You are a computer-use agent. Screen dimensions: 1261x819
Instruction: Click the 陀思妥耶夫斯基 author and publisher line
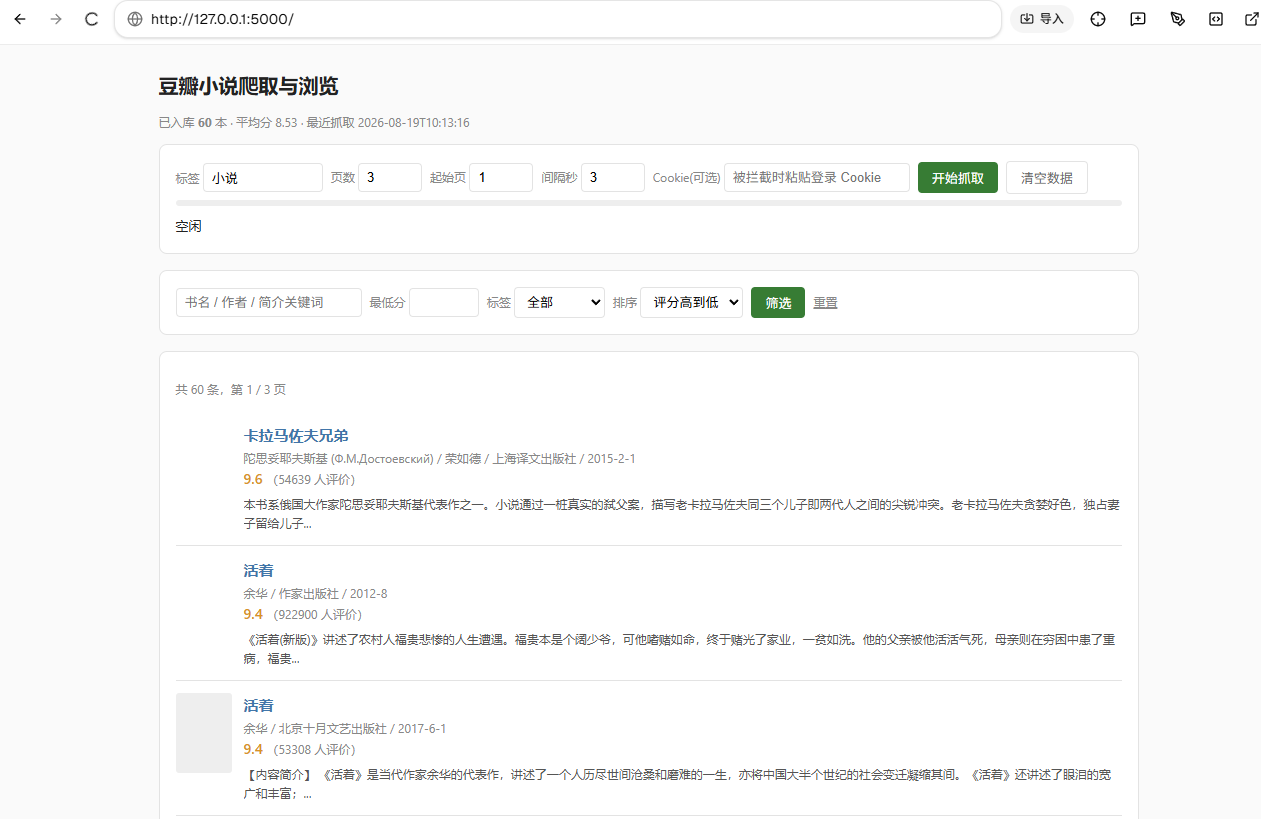point(439,459)
